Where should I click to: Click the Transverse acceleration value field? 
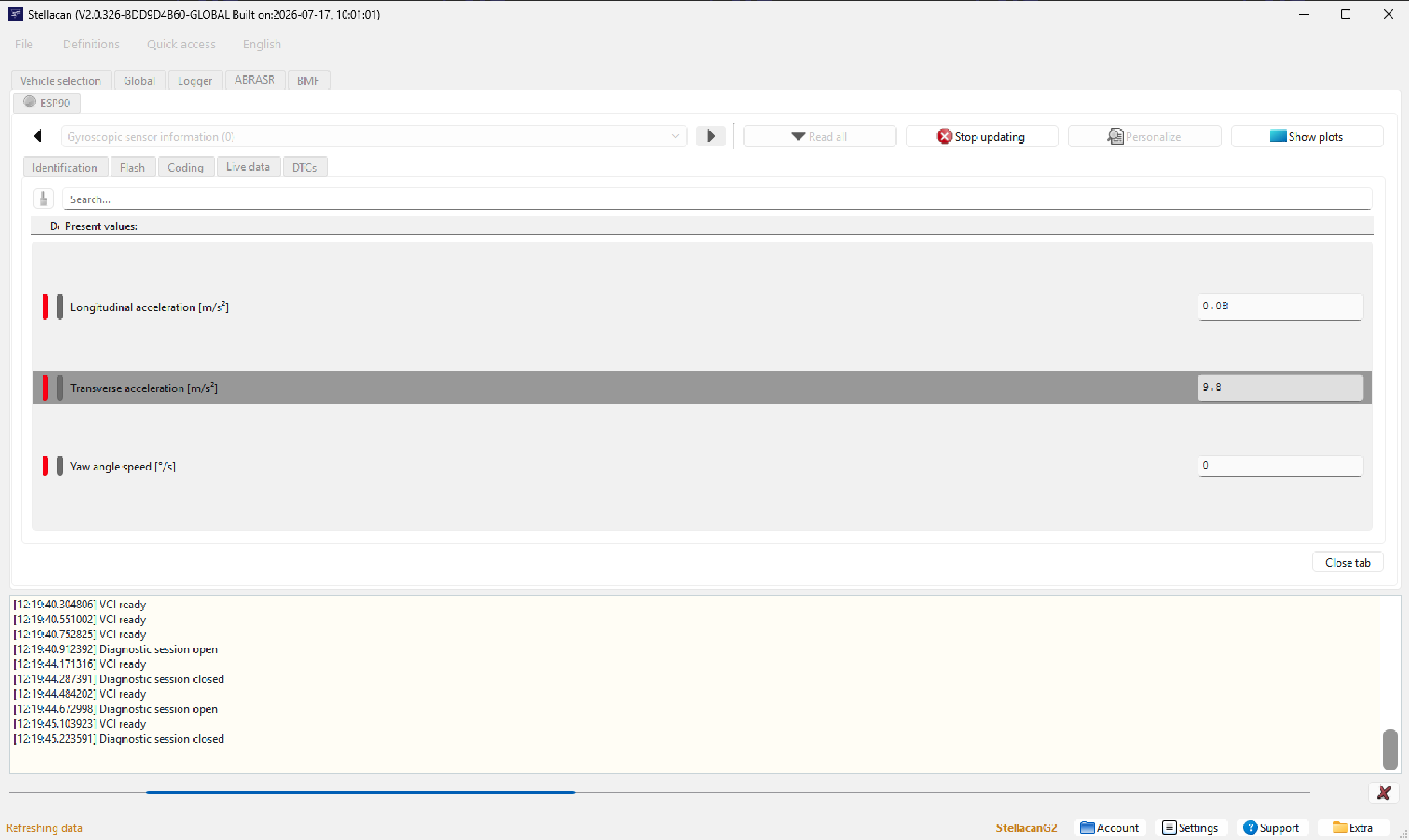pyautogui.click(x=1280, y=387)
